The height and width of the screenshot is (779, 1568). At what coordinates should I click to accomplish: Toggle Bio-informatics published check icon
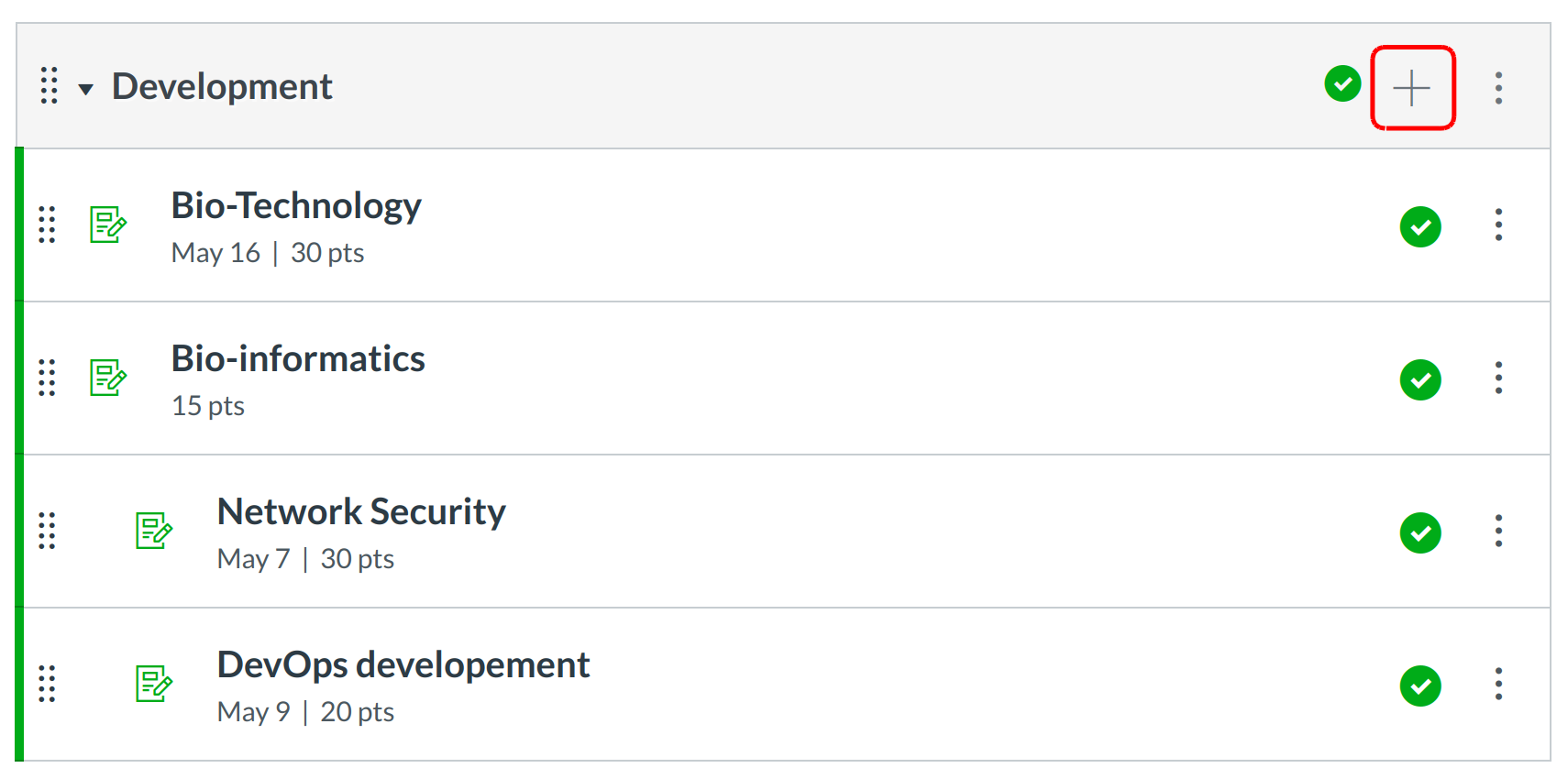click(1419, 379)
